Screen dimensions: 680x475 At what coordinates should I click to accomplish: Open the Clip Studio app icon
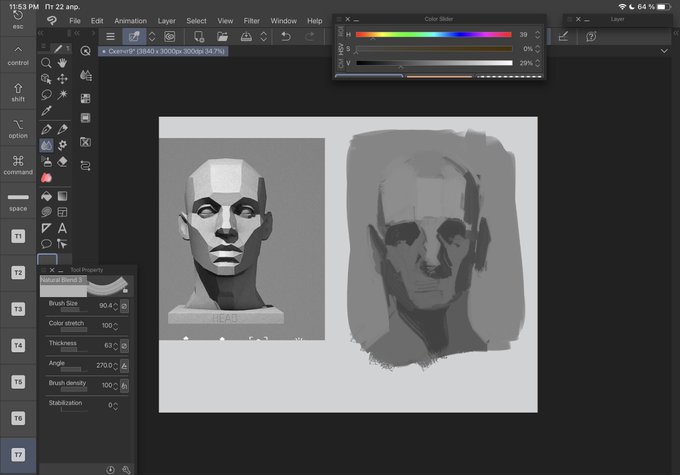(x=52, y=21)
